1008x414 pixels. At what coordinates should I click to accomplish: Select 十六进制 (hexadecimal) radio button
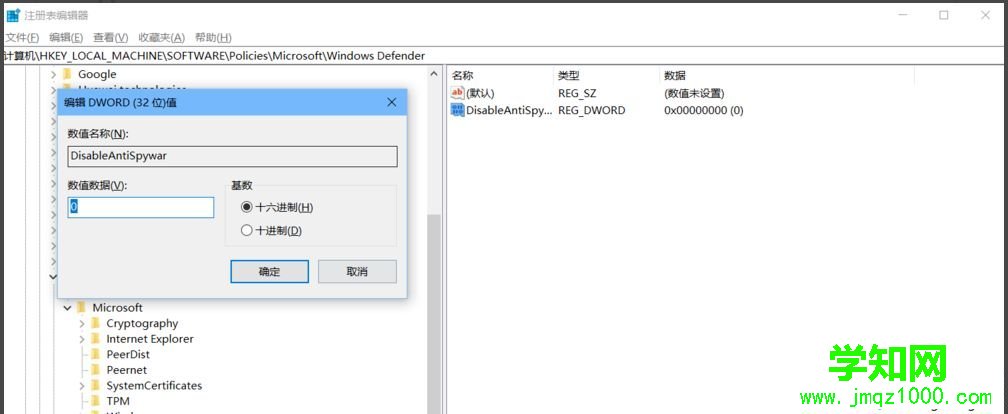tap(246, 208)
